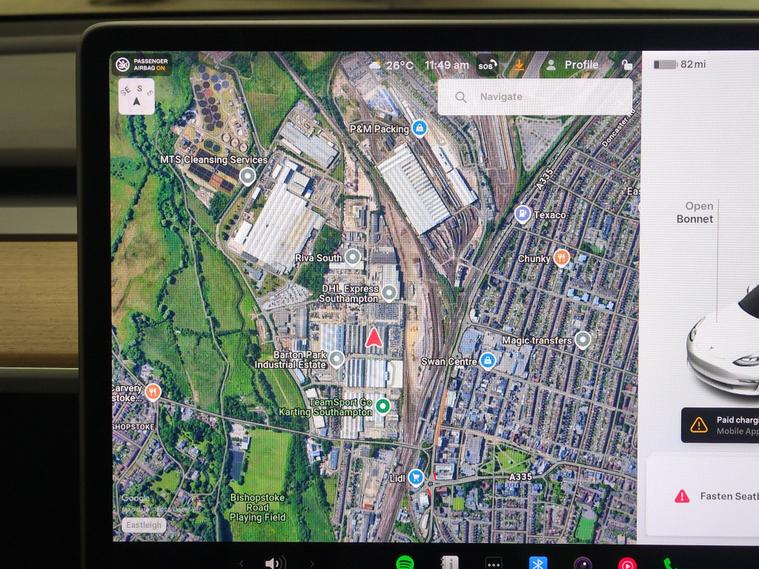Image resolution: width=759 pixels, height=569 pixels.
Task: Decrease volume with the left arrow
Action: coord(241,564)
